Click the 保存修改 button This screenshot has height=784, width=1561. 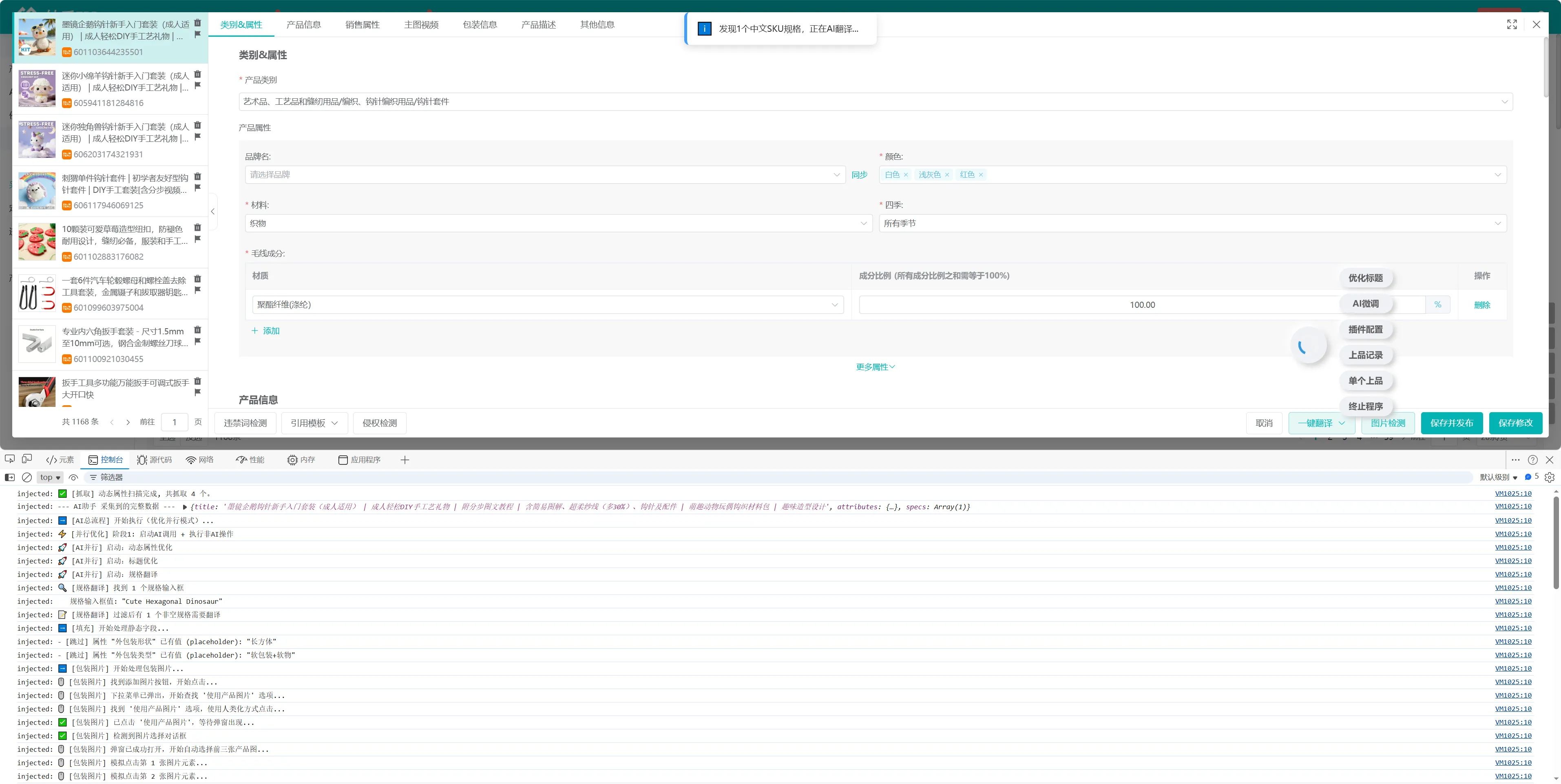[1516, 423]
